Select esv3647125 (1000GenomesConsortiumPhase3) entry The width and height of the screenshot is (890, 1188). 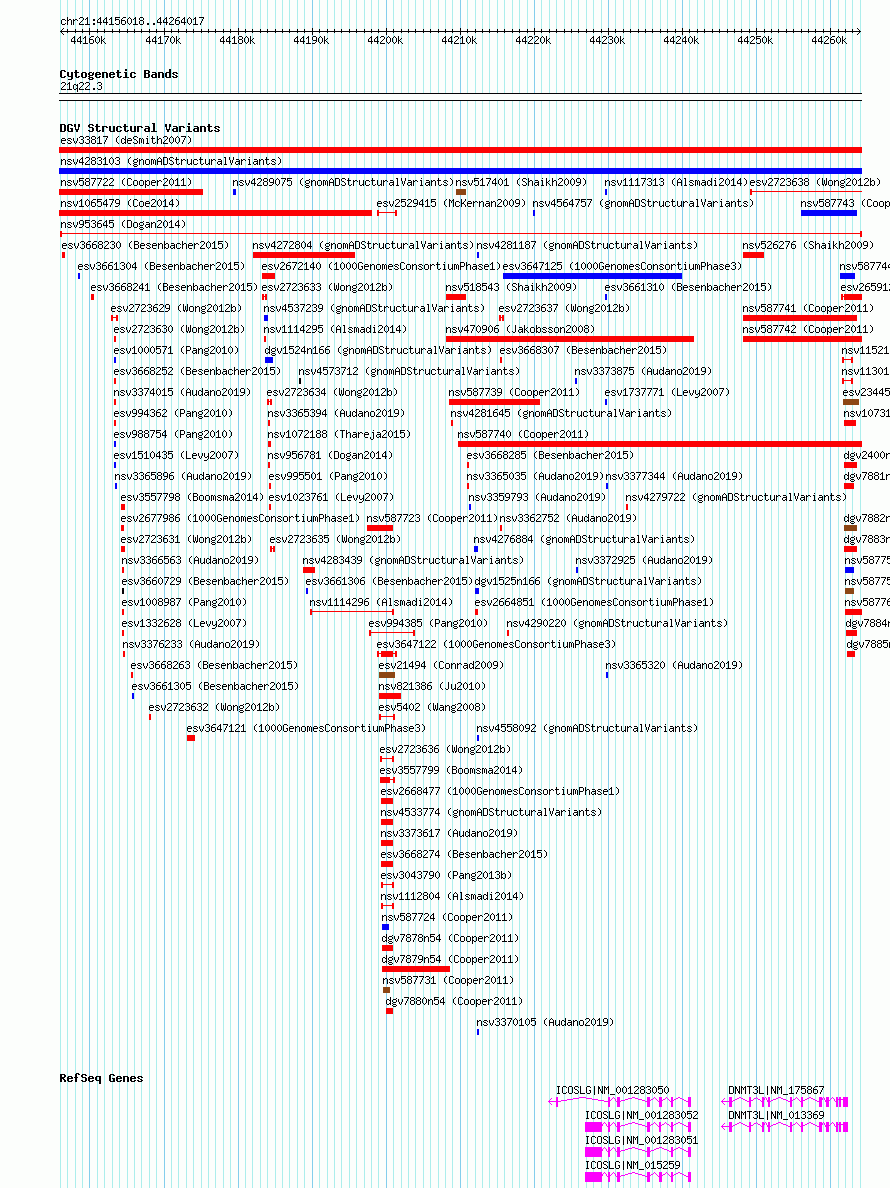click(x=623, y=267)
